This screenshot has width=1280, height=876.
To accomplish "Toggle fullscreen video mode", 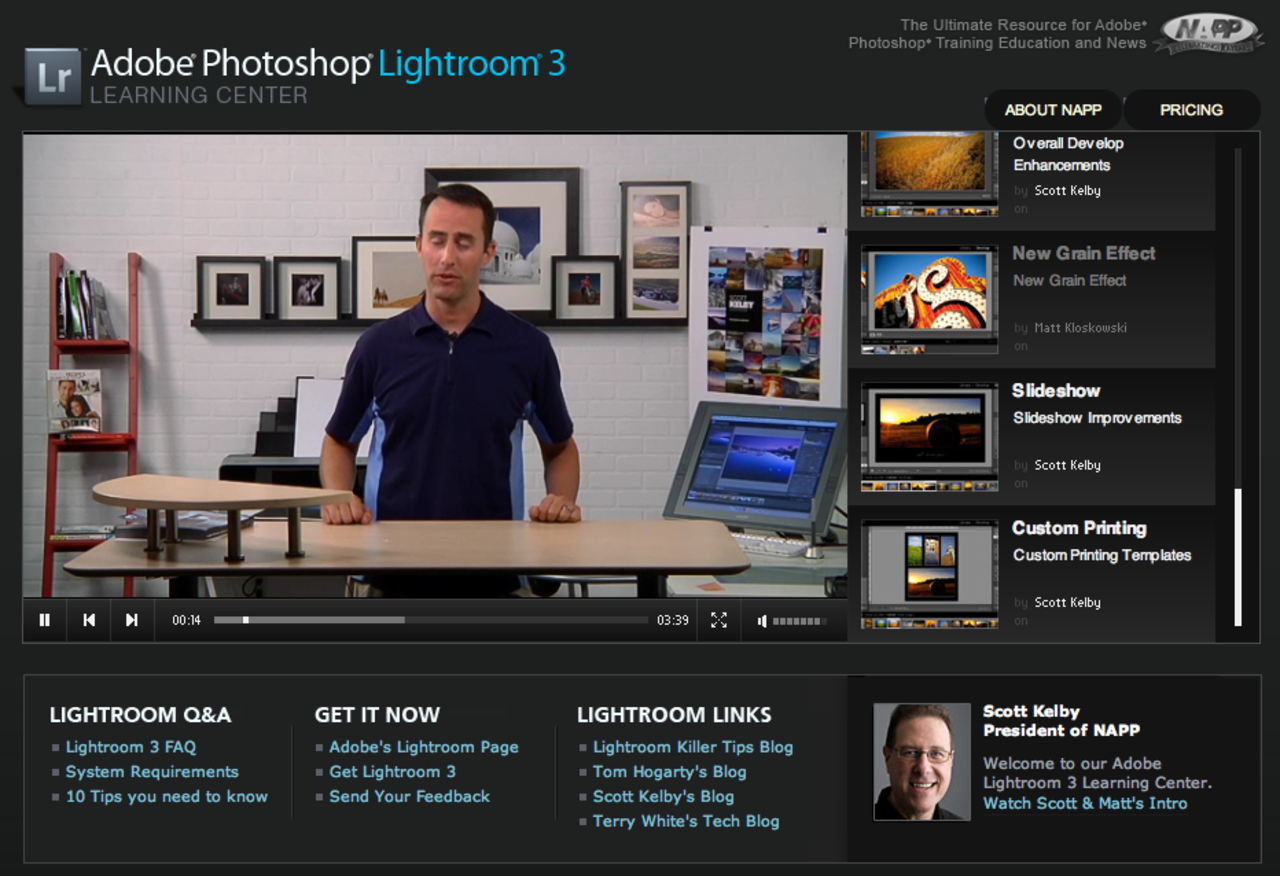I will click(719, 620).
